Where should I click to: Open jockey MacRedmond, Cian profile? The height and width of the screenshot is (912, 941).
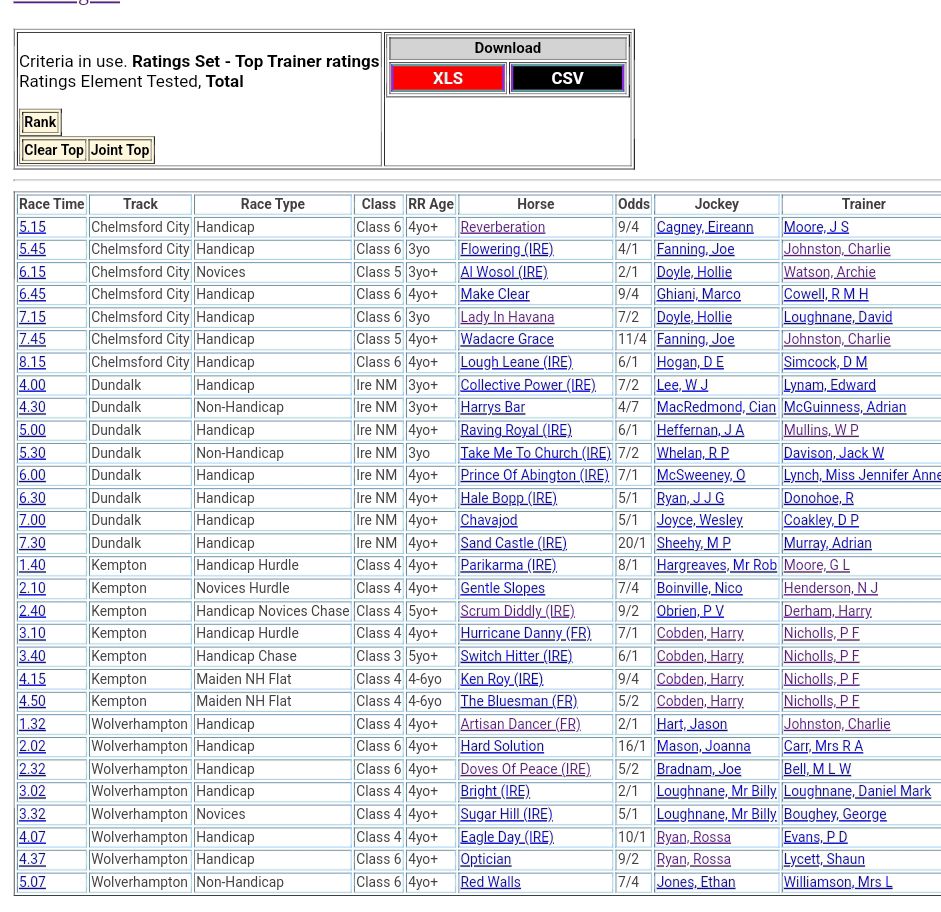[715, 407]
